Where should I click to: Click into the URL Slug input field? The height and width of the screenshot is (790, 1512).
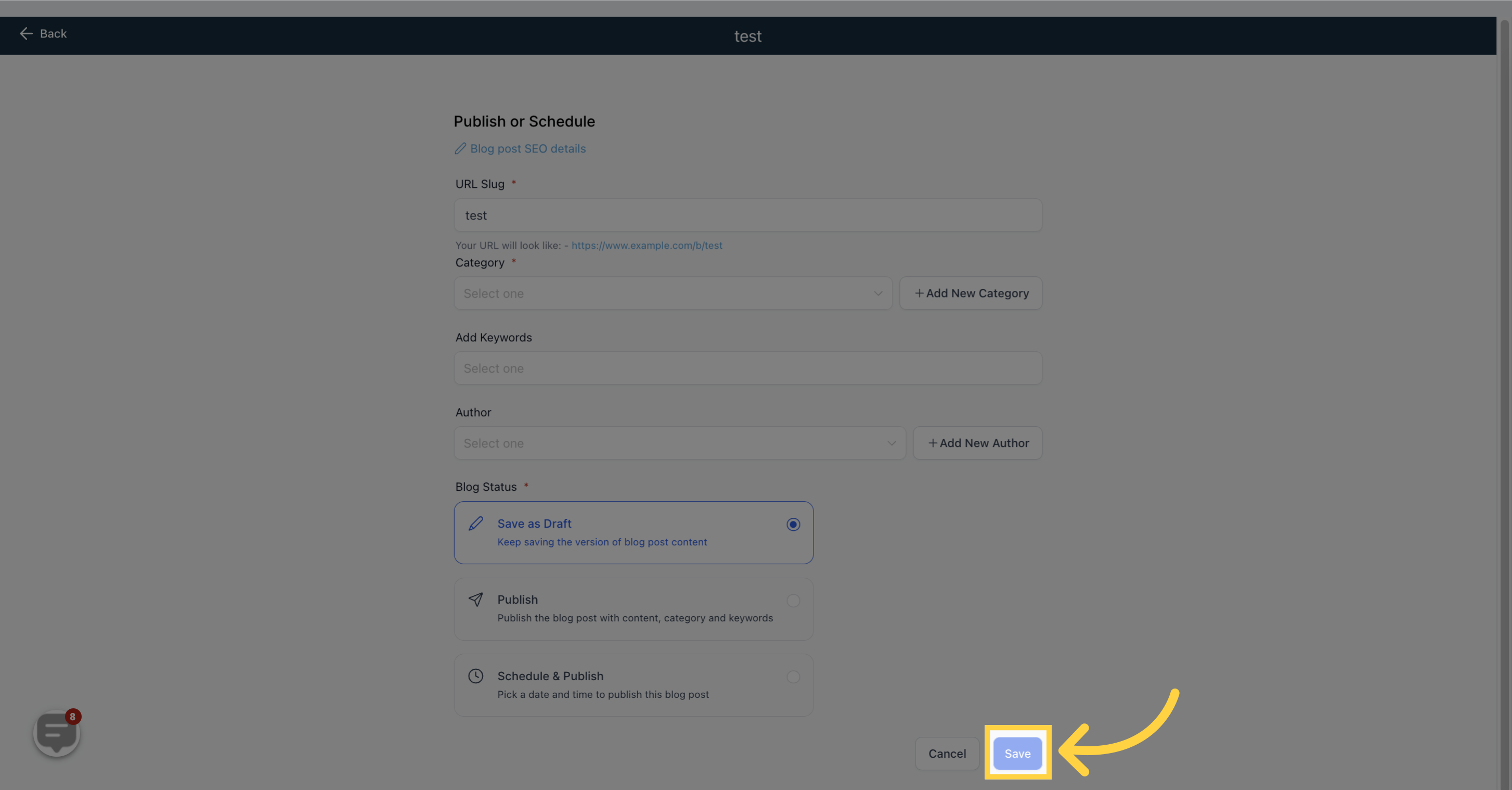tap(748, 215)
